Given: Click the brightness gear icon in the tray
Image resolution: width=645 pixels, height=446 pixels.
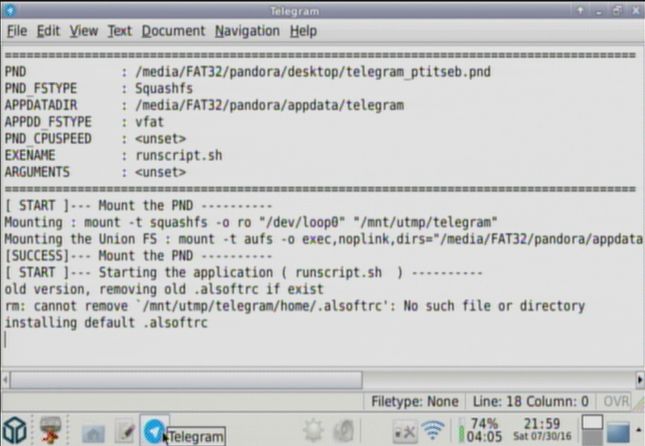Looking at the screenshot, I should click(x=314, y=430).
